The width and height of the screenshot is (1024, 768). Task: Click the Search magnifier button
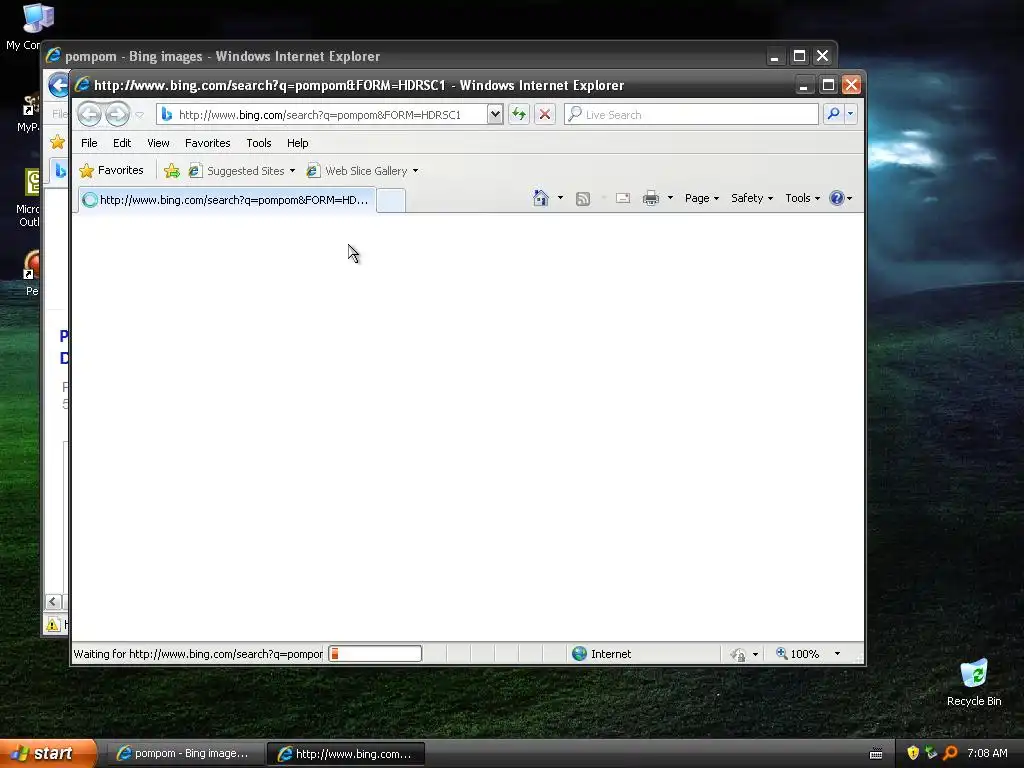833,114
